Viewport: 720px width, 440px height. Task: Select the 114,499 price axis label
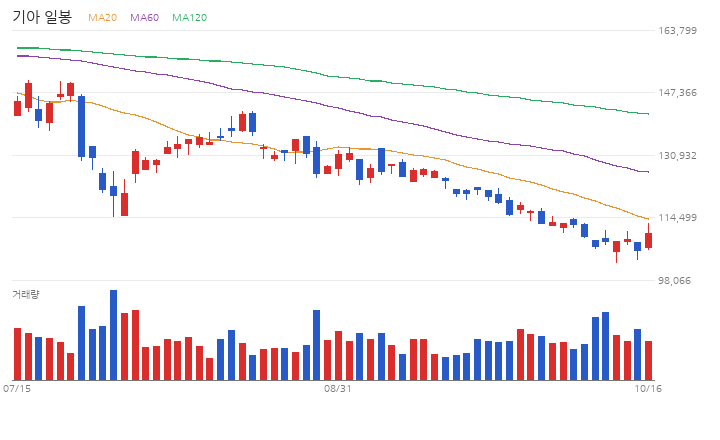tap(677, 218)
